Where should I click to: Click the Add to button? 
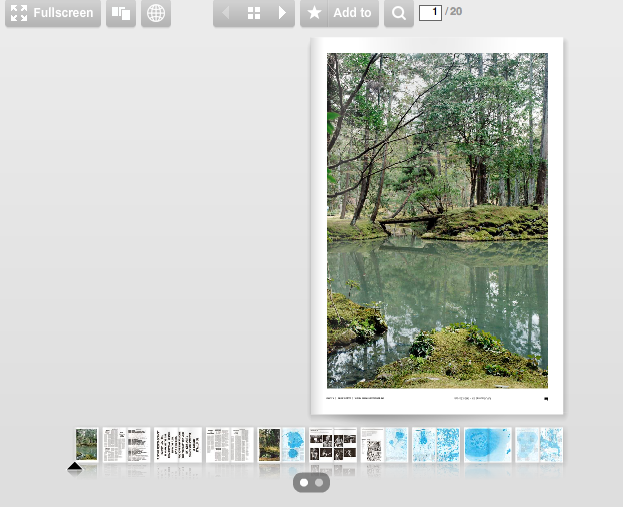pos(352,13)
